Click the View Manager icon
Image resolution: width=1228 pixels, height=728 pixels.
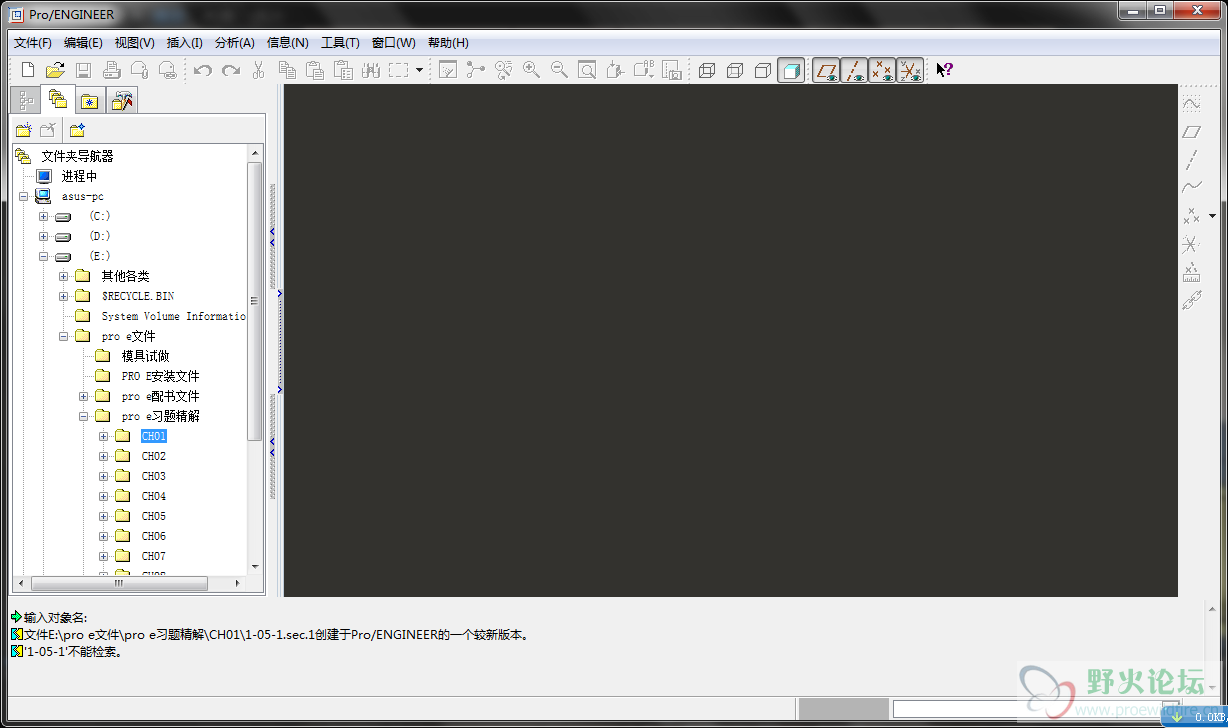[x=671, y=70]
